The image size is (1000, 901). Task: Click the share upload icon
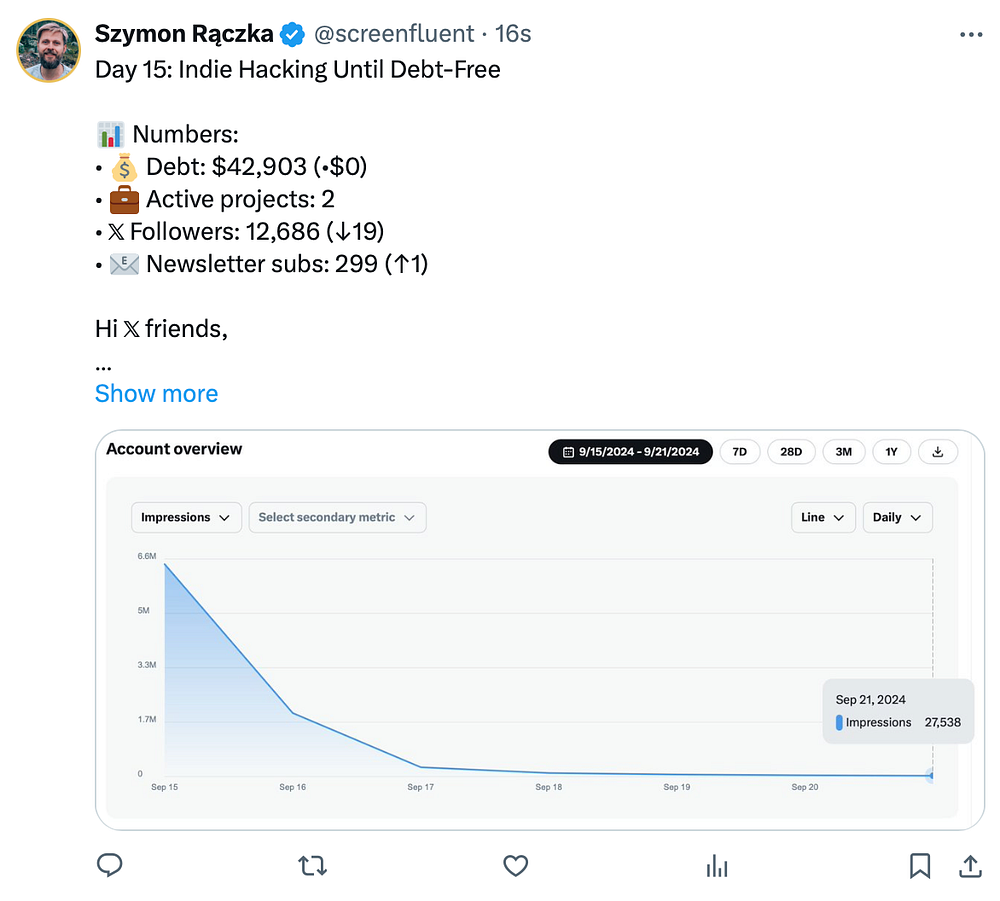(x=969, y=865)
